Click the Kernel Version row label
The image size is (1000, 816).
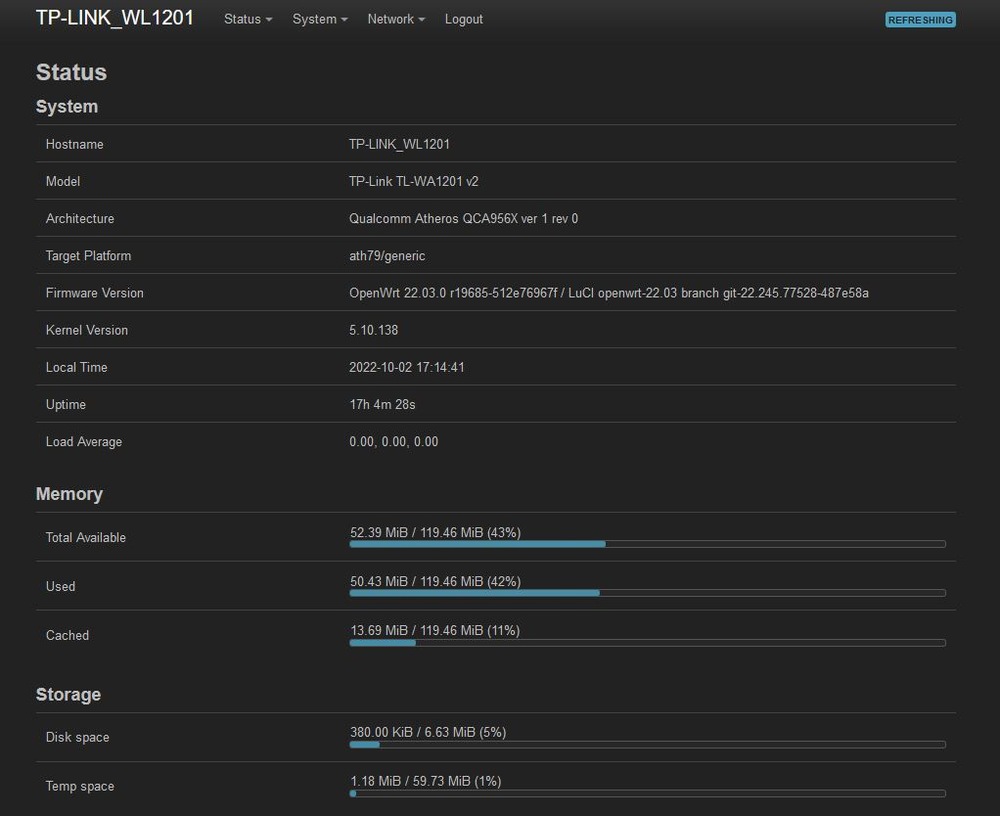[87, 330]
